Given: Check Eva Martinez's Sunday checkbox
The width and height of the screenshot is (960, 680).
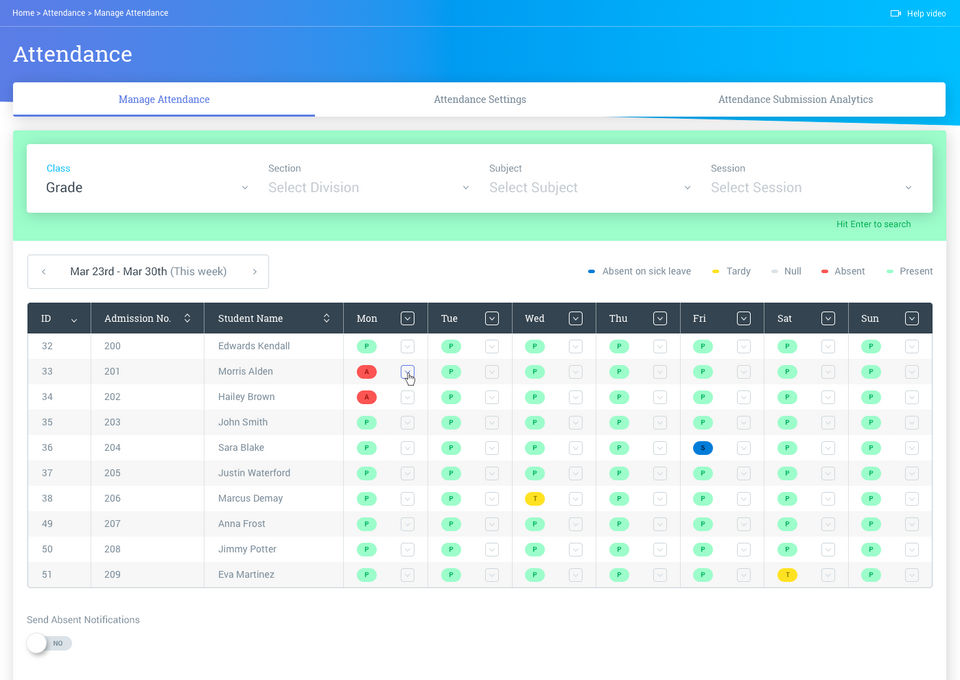Looking at the screenshot, I should pyautogui.click(x=911, y=575).
